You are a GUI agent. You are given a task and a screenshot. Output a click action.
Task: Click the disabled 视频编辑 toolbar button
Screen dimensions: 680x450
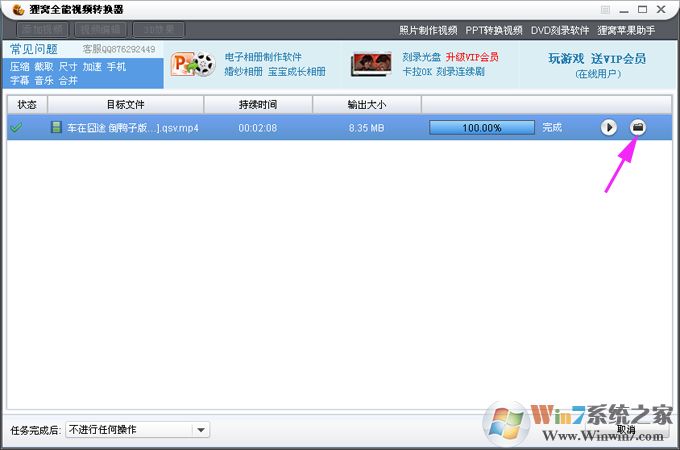(x=101, y=30)
